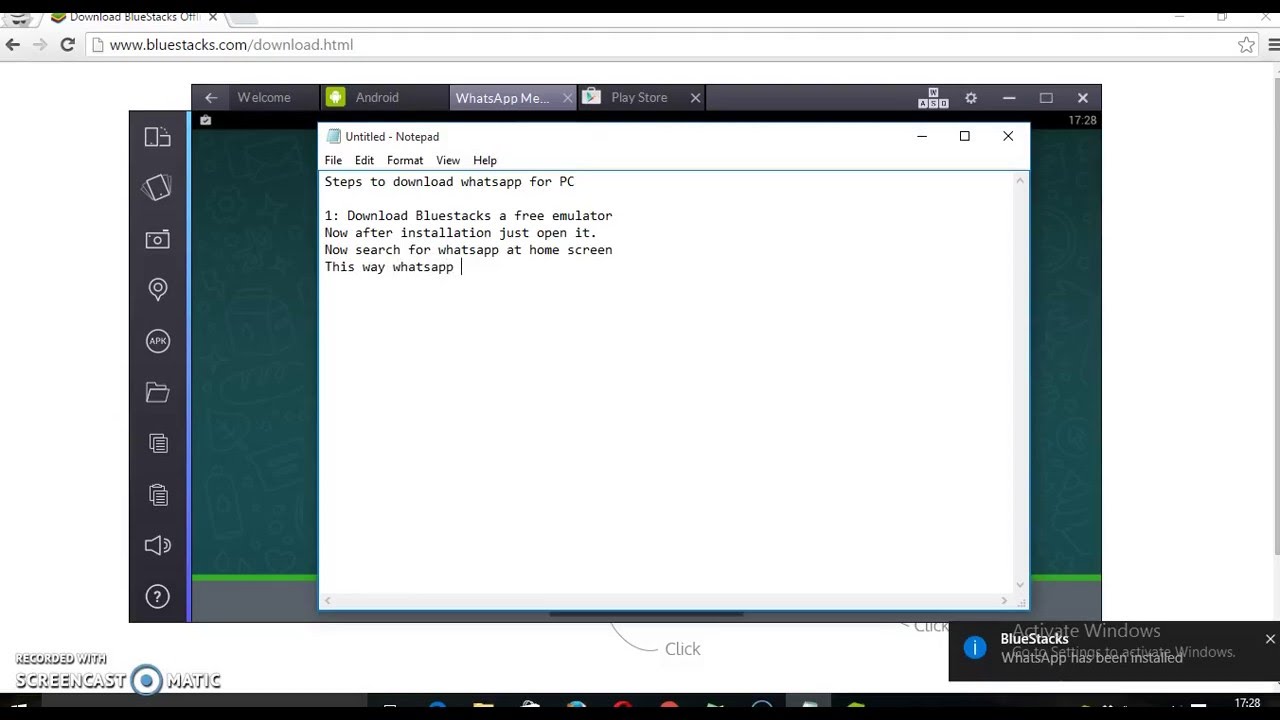Click the Chrome browser back arrow
The width and height of the screenshot is (1280, 720).
(13, 44)
